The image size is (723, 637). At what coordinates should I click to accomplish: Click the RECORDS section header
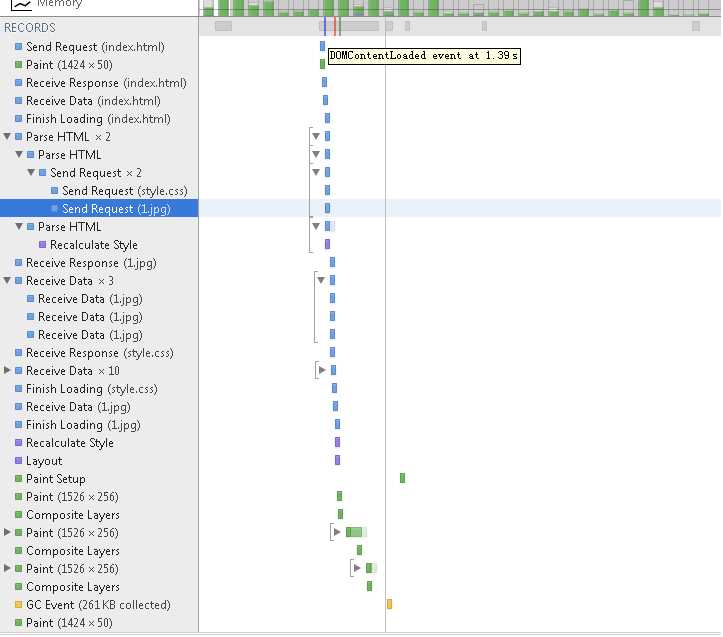(30, 28)
